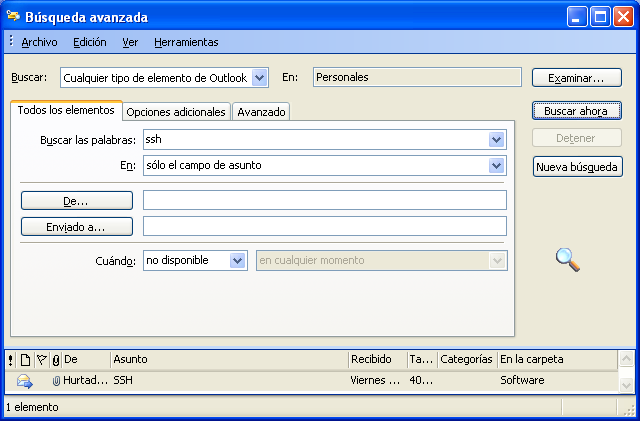Image resolution: width=640 pixels, height=421 pixels.
Task: Click the magnifying glass search icon
Action: [x=568, y=259]
